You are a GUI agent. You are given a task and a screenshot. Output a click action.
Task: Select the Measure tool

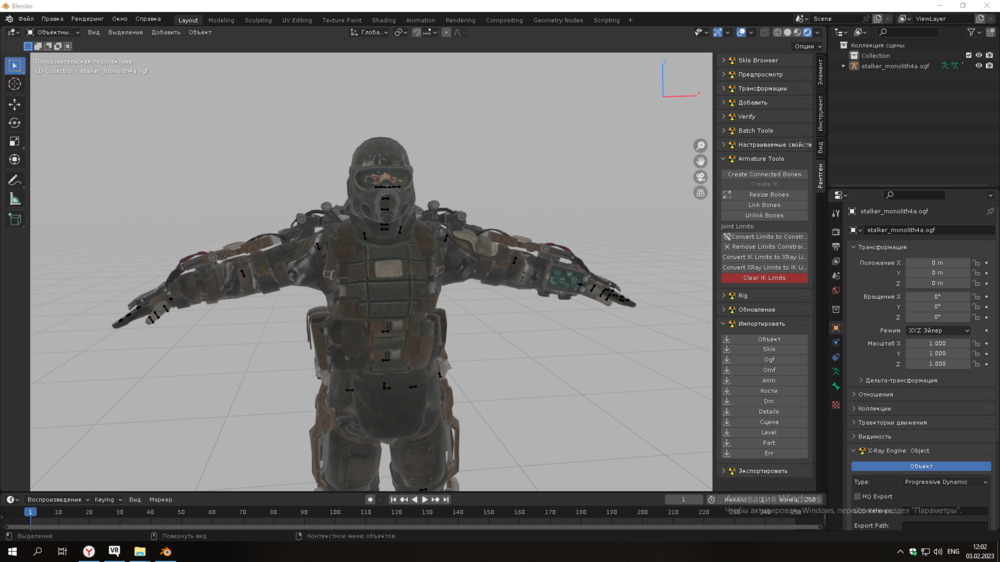coord(15,199)
